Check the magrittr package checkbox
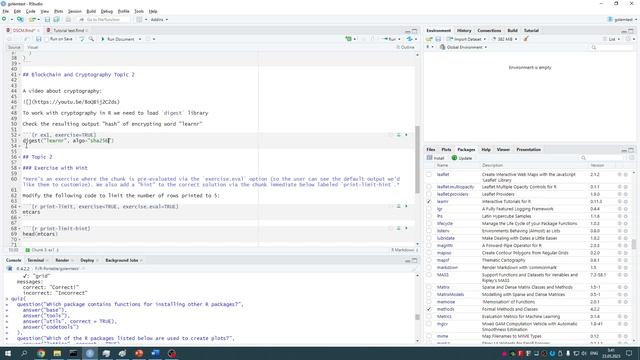 pos(429,246)
